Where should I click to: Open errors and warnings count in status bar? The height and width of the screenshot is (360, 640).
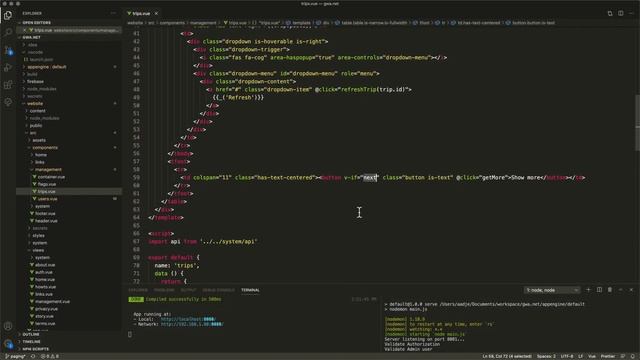(x=51, y=356)
